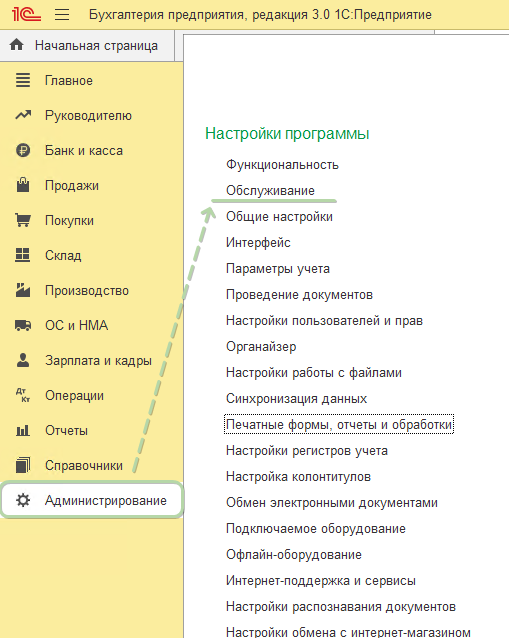Click the Отчеты bar chart icon
Image resolution: width=509 pixels, height=638 pixels.
pos(23,430)
